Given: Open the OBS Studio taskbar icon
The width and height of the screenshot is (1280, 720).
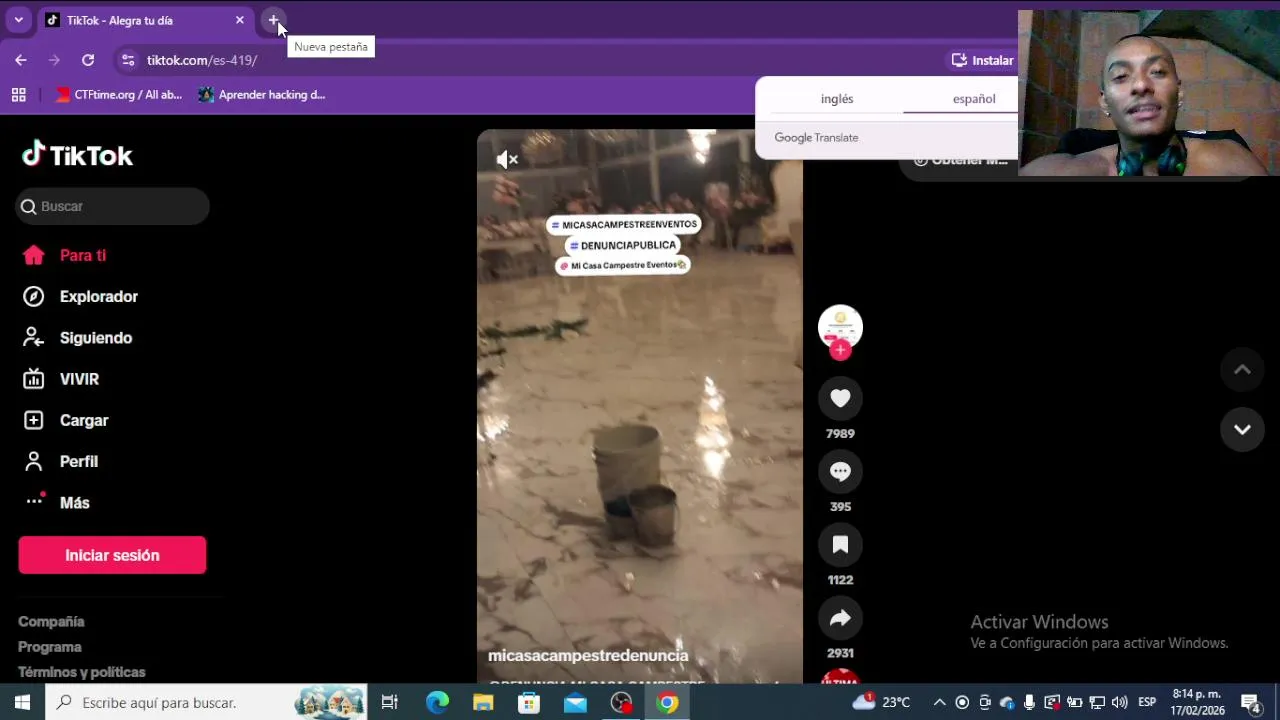Looking at the screenshot, I should tap(621, 702).
